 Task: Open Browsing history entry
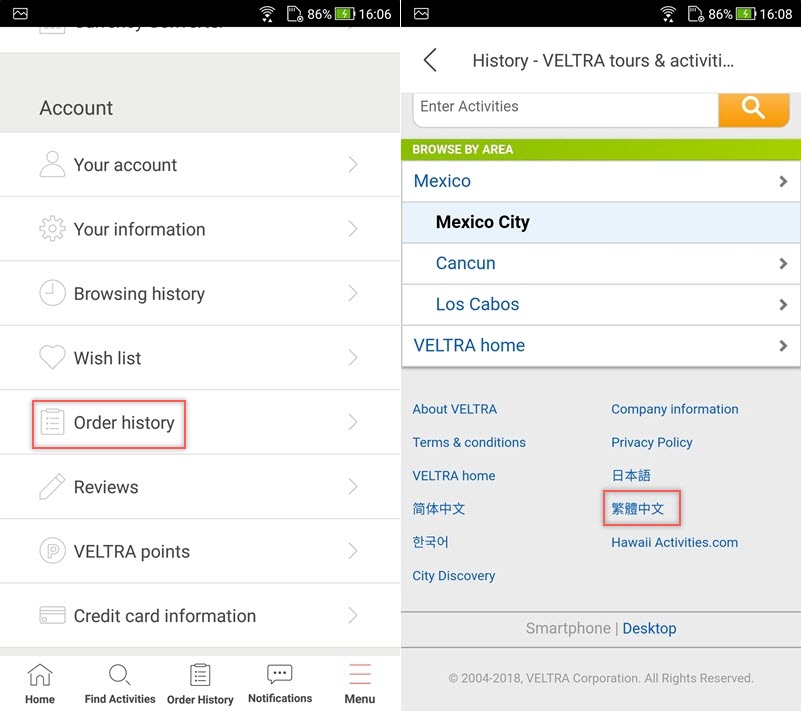point(200,293)
